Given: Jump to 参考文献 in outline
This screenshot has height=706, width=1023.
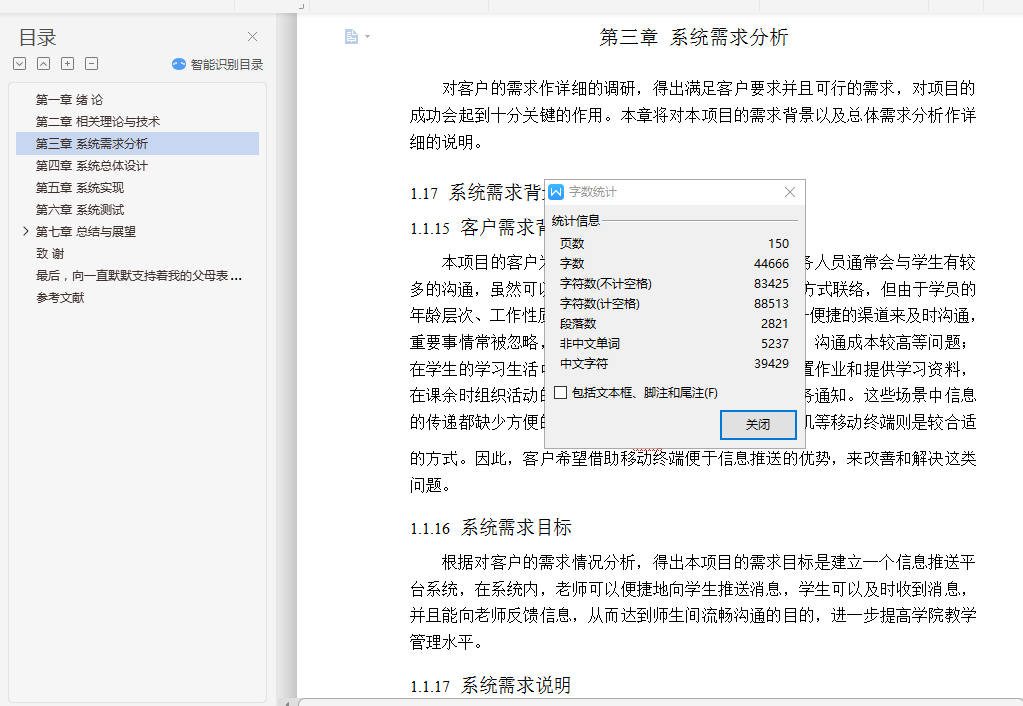Looking at the screenshot, I should pos(60,298).
